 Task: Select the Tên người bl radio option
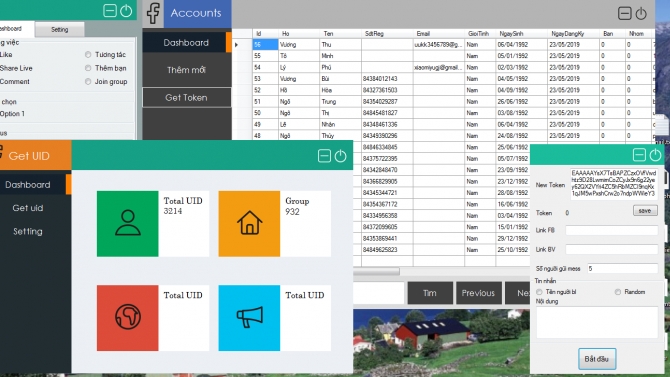pos(539,292)
